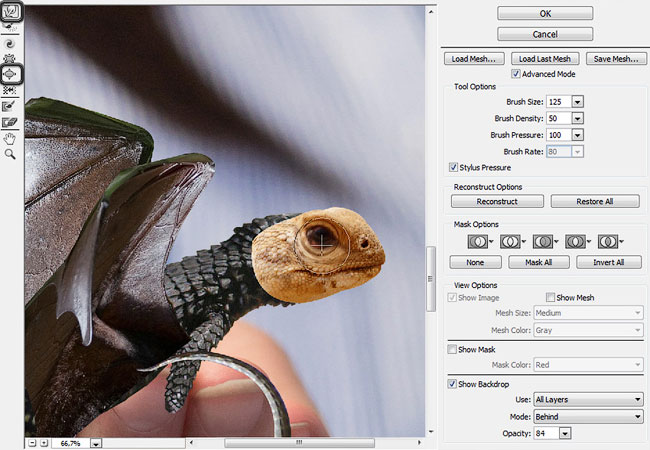650x450 pixels.
Task: Click the zoom out minus button
Action: [x=32, y=443]
